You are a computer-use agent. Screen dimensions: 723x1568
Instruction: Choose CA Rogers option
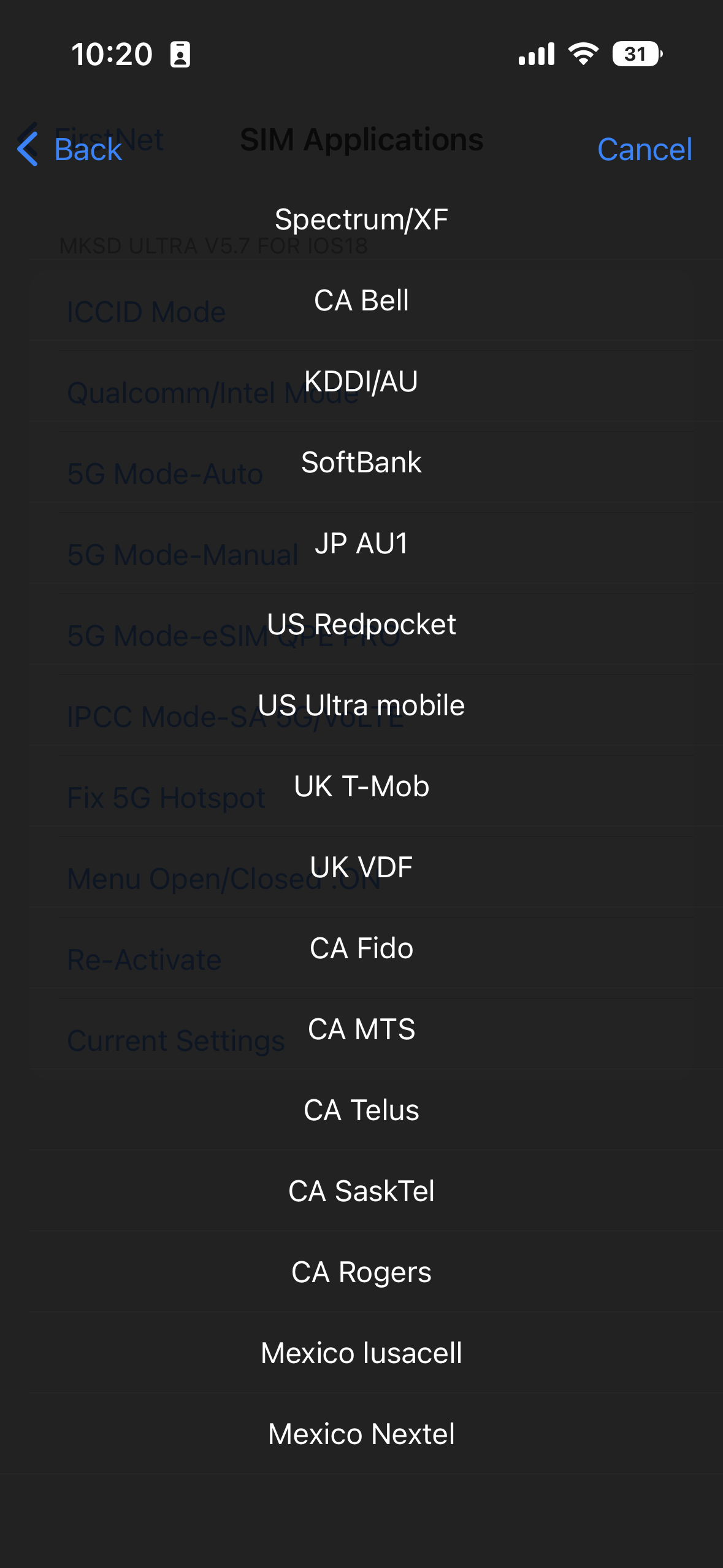pyautogui.click(x=361, y=1272)
